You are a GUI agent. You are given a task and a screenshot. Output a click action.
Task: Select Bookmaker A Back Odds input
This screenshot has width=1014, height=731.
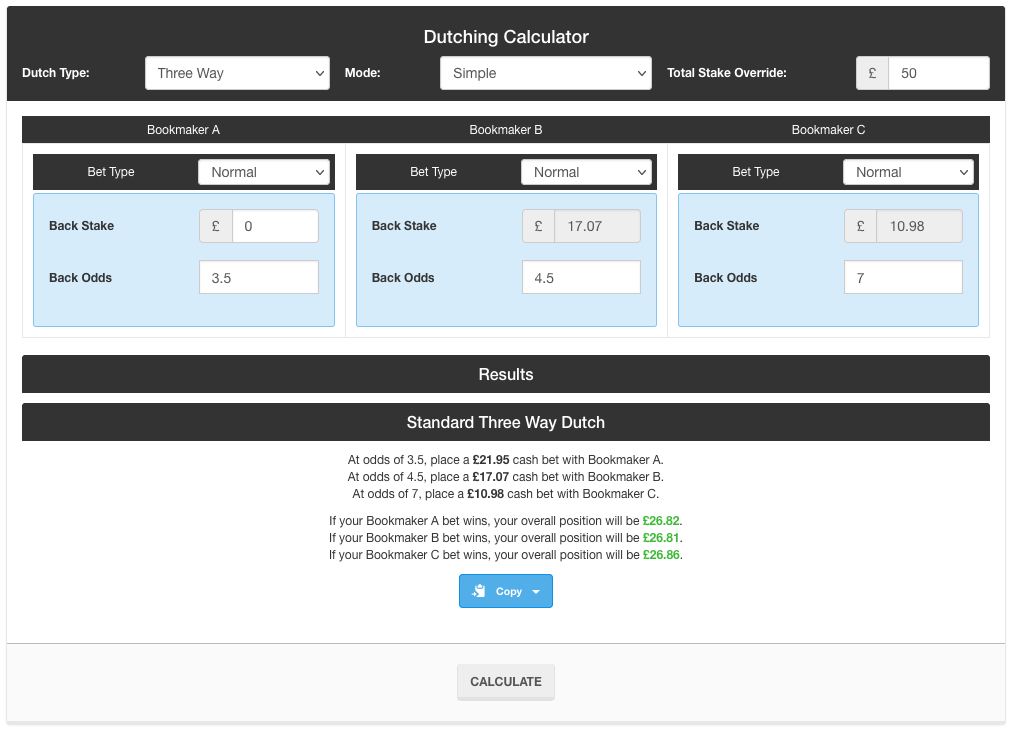[x=259, y=278]
